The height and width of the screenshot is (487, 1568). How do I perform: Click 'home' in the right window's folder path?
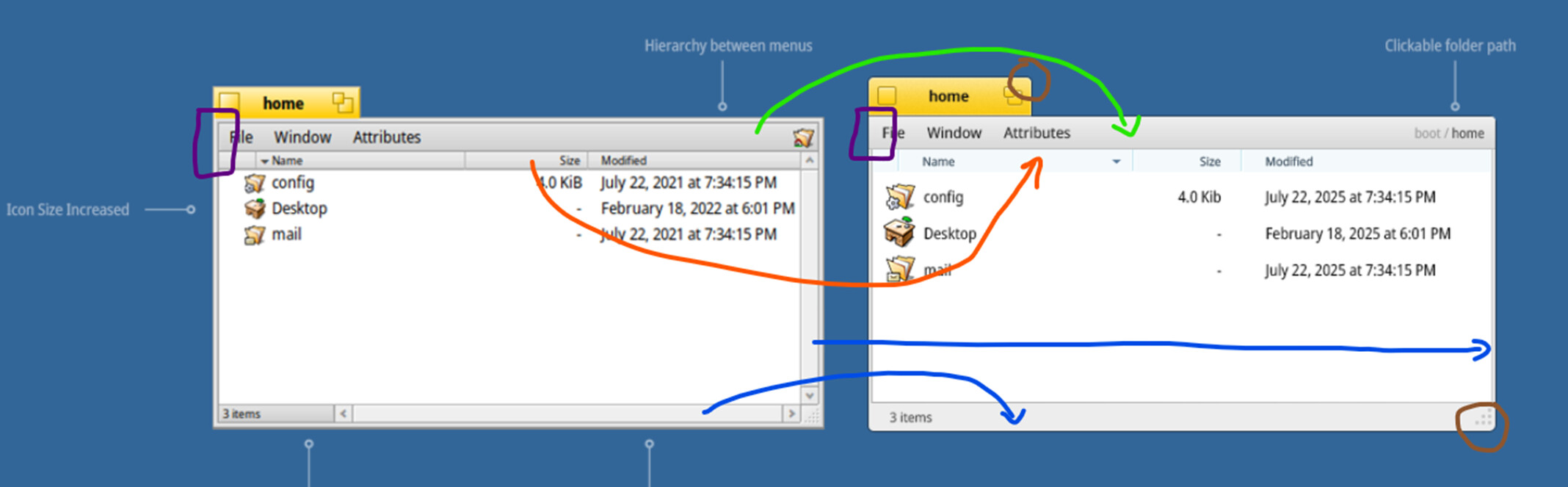click(x=1467, y=134)
